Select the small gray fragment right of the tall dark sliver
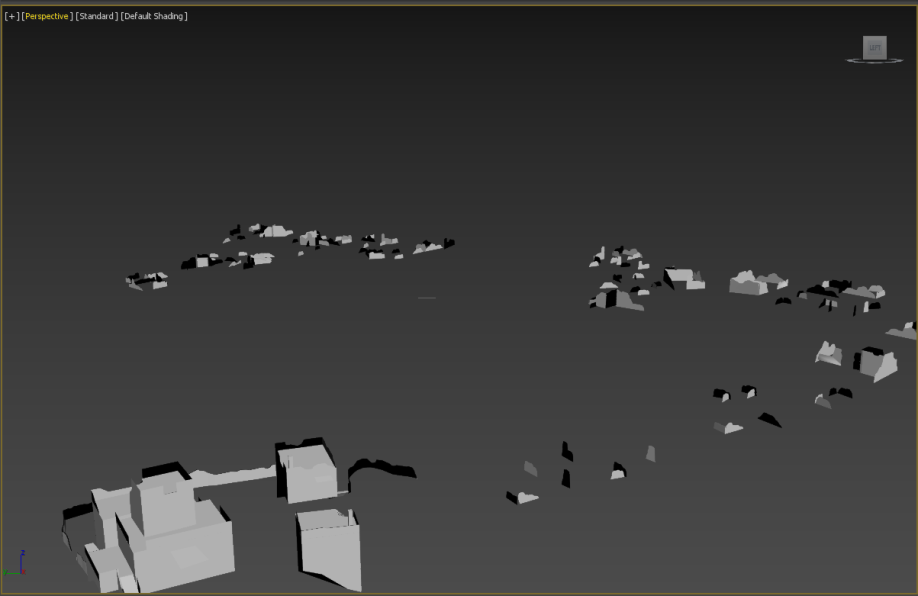The width and height of the screenshot is (918, 596). pyautogui.click(x=650, y=454)
